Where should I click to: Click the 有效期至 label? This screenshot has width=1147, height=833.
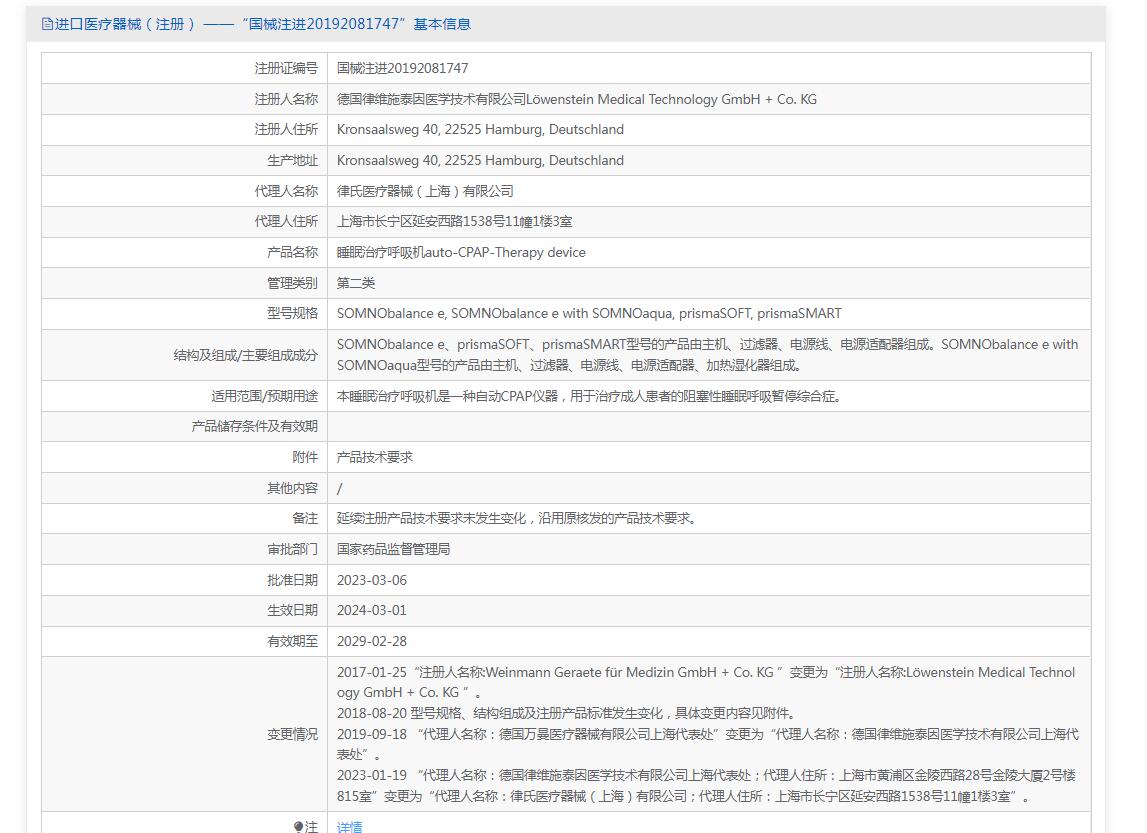(x=293, y=641)
